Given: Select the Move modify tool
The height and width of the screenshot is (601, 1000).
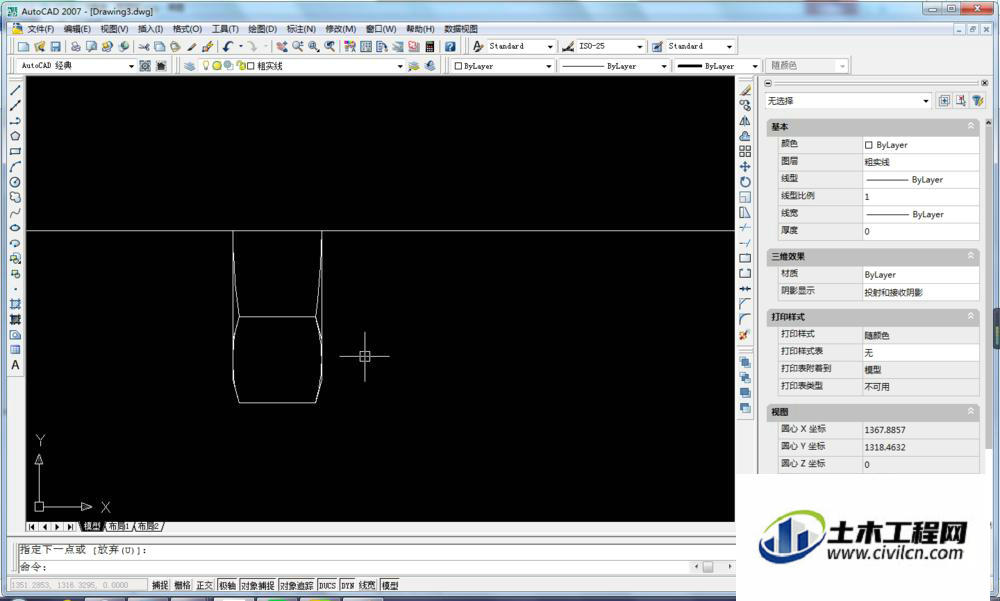Looking at the screenshot, I should pyautogui.click(x=745, y=167).
